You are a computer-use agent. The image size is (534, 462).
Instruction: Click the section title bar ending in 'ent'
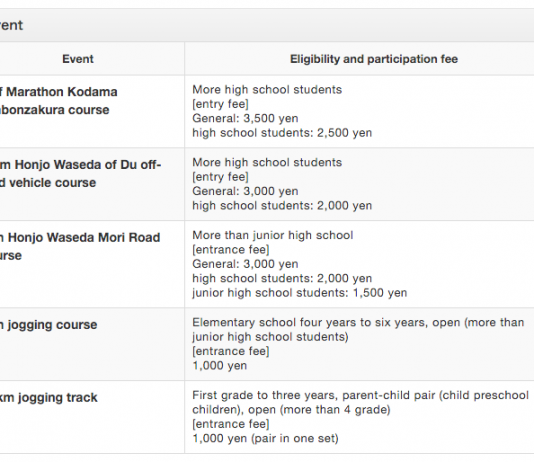point(267,25)
